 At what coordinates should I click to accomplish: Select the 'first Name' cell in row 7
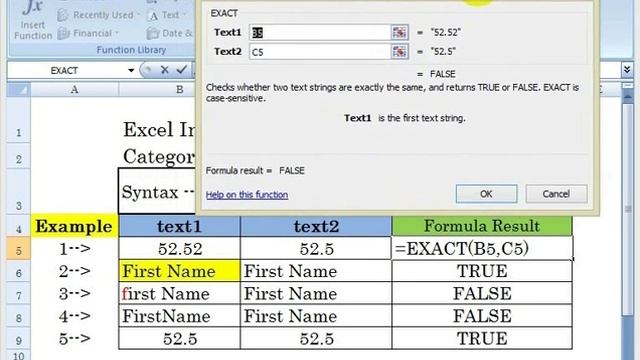tap(180, 294)
